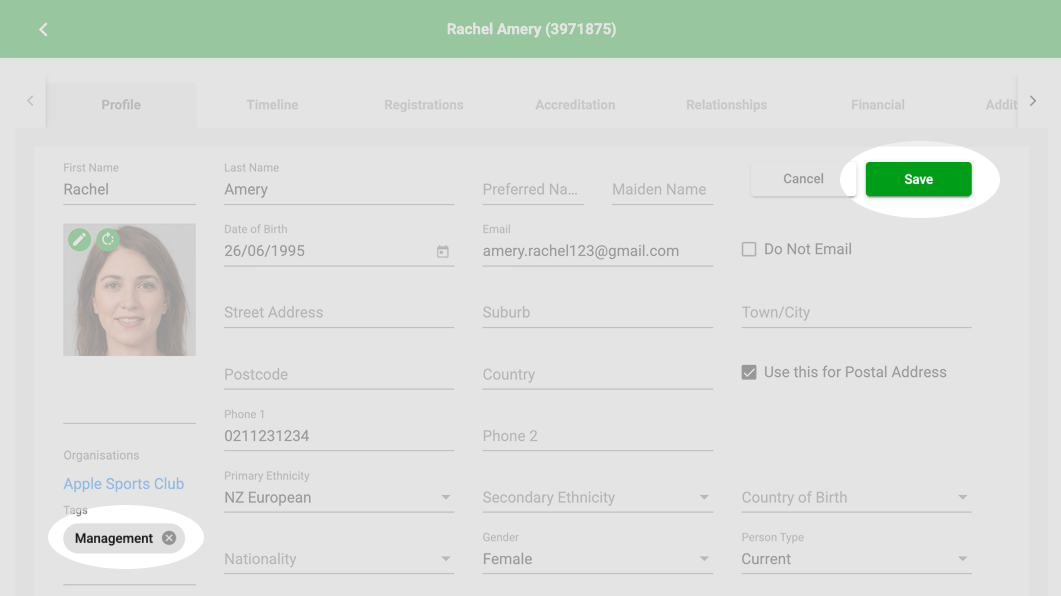Screen dimensions: 1061x596
Task: Click the green Save button
Action: (x=918, y=179)
